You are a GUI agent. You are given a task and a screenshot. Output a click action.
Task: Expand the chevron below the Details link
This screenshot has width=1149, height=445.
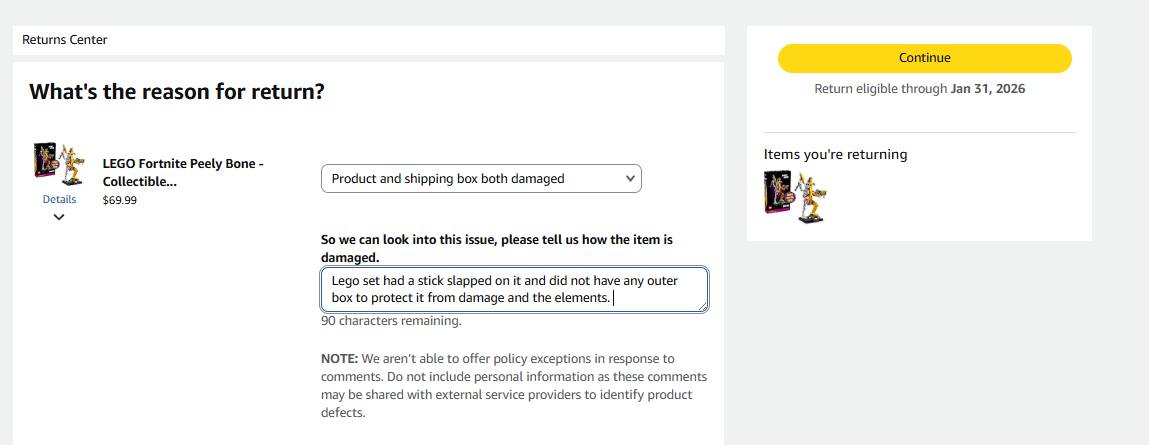pyautogui.click(x=59, y=217)
